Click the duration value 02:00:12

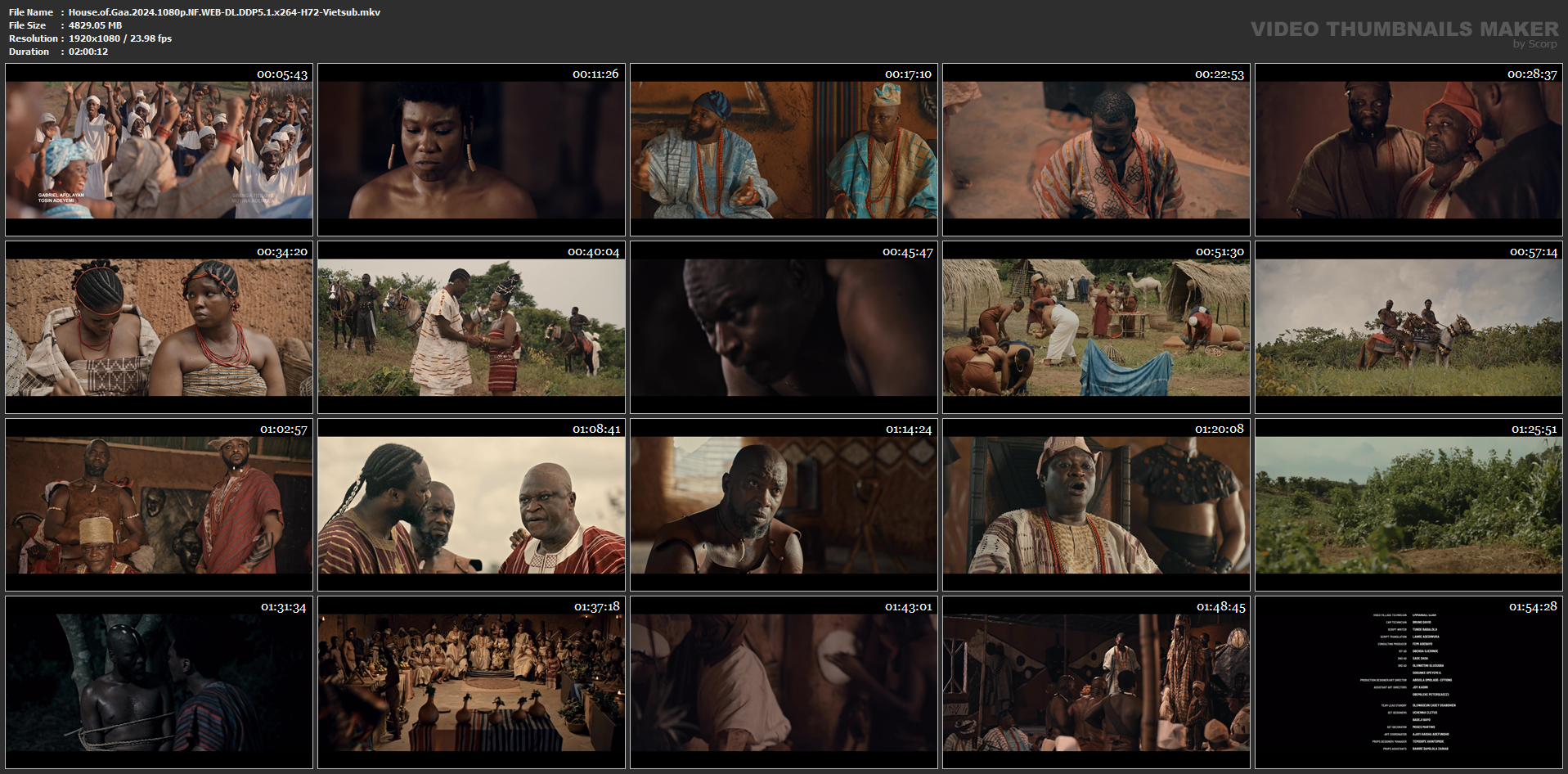click(x=88, y=52)
